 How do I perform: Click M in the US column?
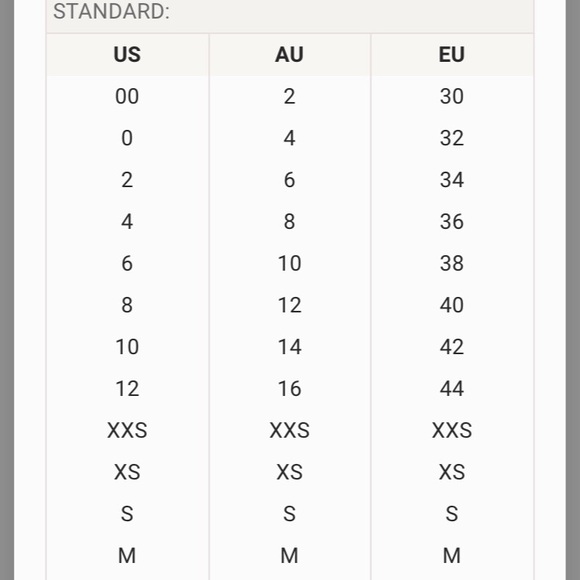127,556
